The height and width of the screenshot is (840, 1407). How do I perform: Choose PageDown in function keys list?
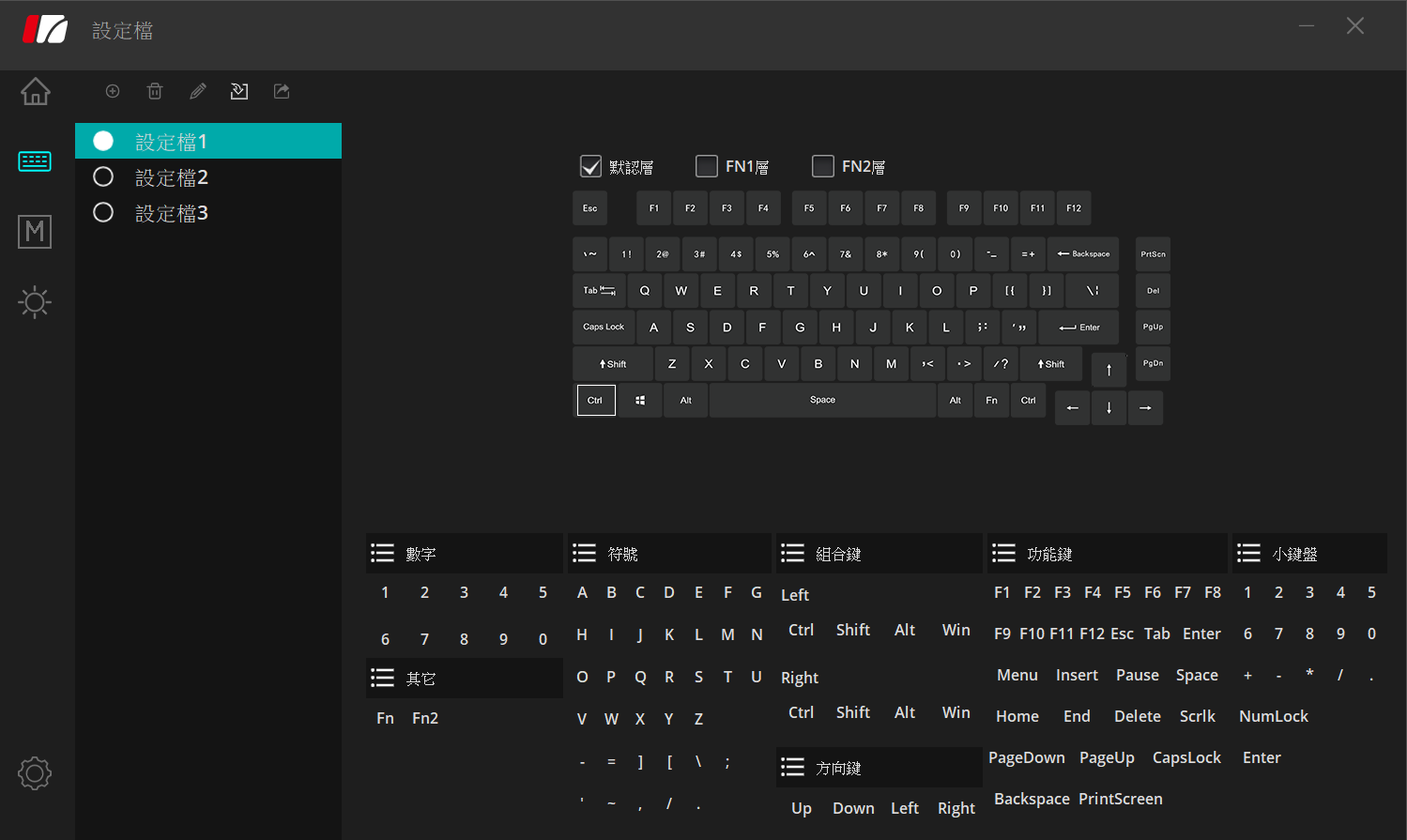[1027, 757]
